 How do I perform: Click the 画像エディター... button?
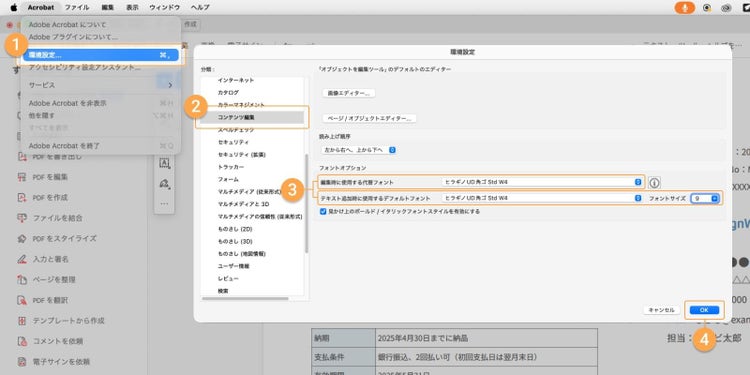[349, 93]
